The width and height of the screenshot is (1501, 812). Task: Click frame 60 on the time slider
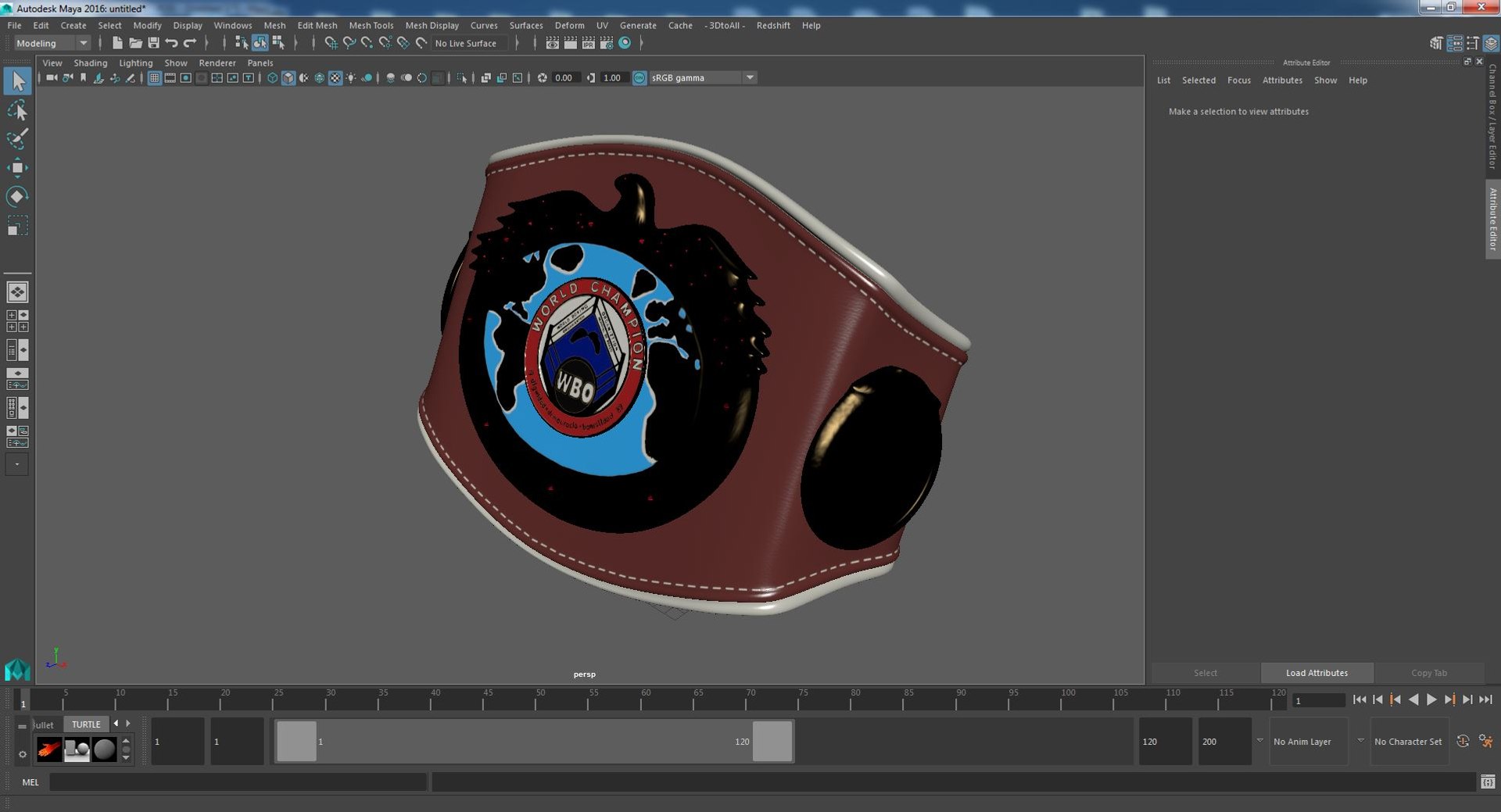click(647, 699)
